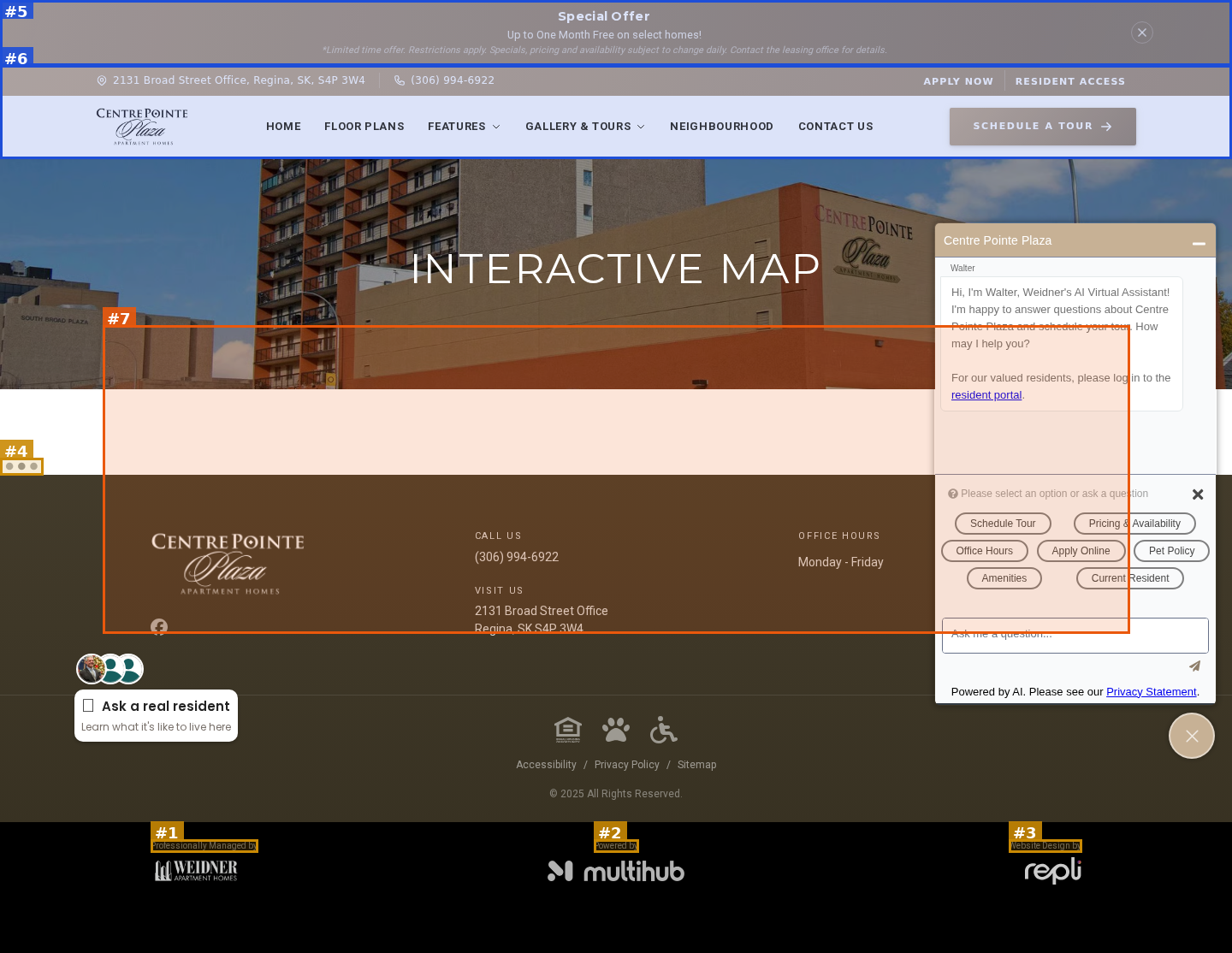Minimize the Centre Pointe Plaza chat window
The width and height of the screenshot is (1232, 953).
tap(1199, 243)
